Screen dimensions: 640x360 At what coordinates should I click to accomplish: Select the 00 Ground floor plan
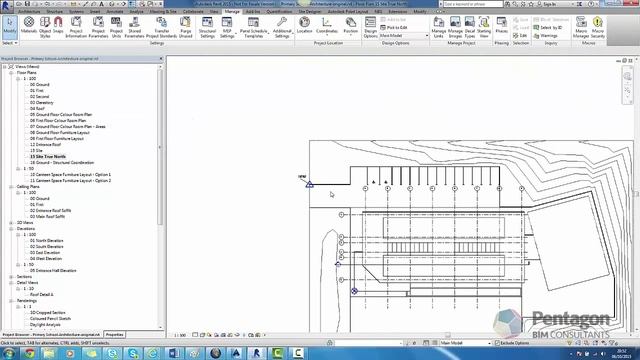tap(40, 84)
